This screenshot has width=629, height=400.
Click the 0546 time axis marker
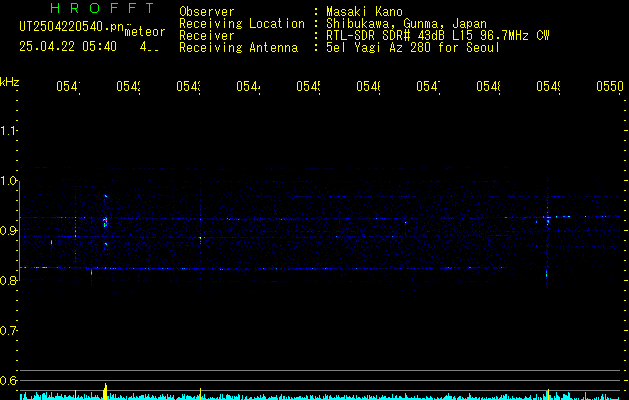368,86
